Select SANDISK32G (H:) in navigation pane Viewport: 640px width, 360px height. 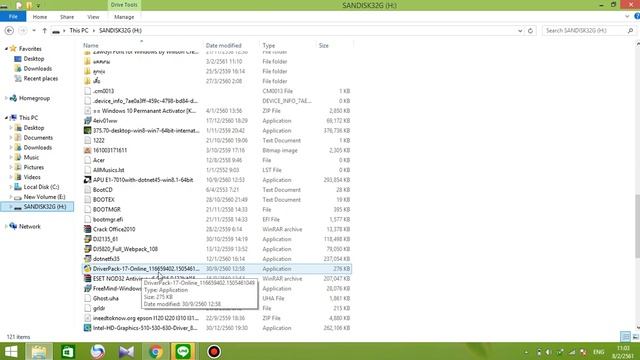pos(44,207)
